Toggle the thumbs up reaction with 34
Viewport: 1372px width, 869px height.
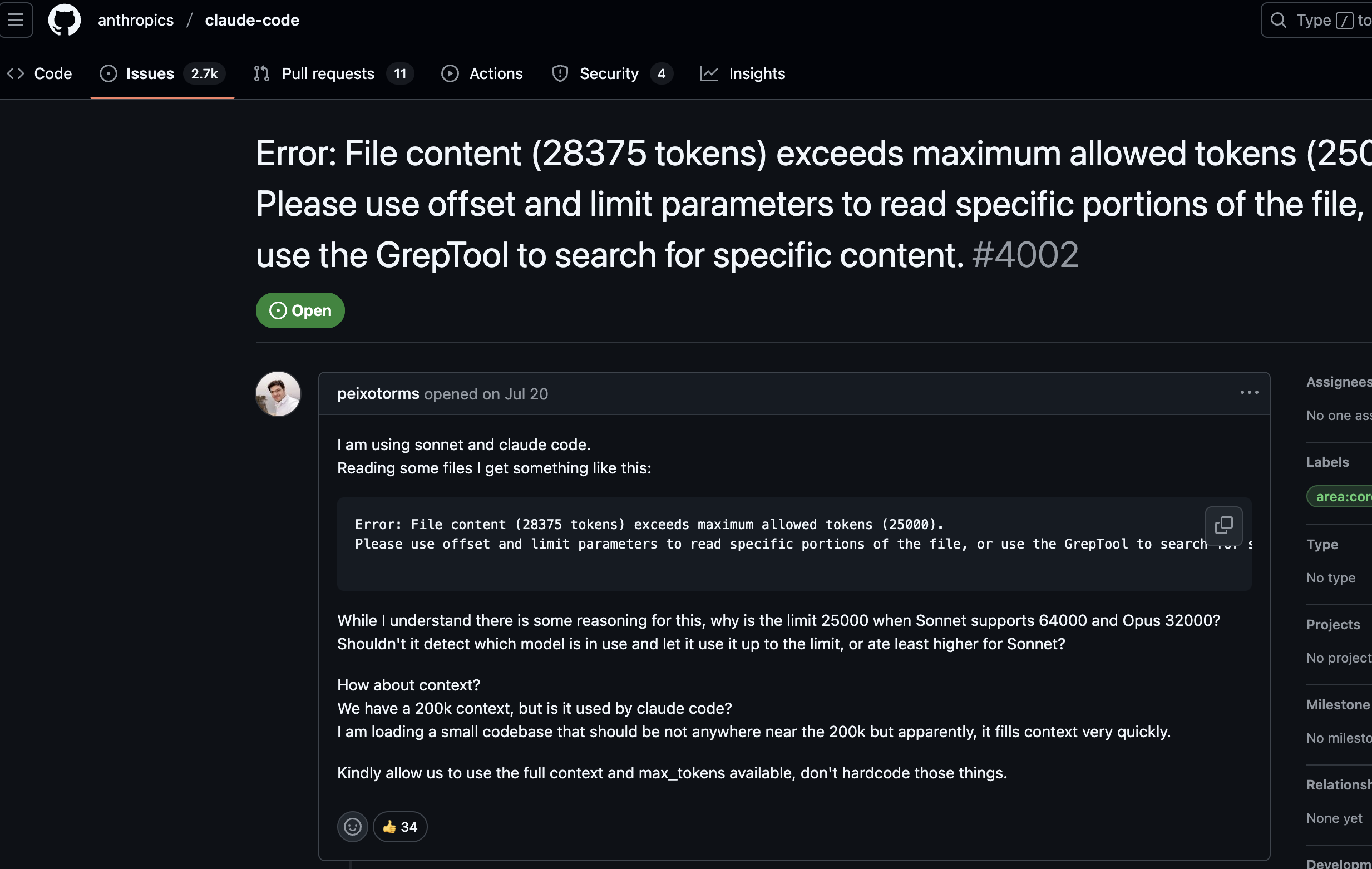click(400, 826)
